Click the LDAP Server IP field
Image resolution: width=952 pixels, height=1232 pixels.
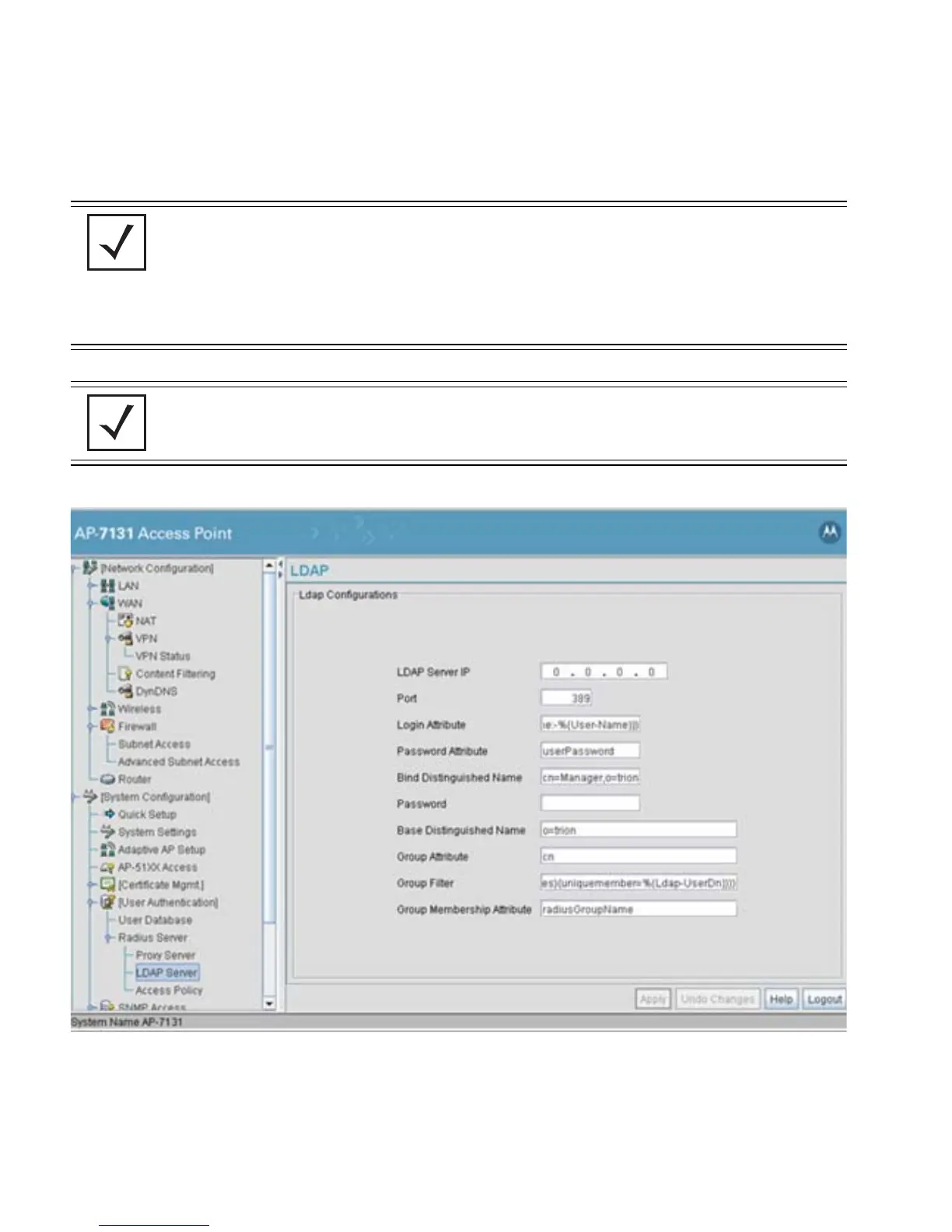click(604, 672)
